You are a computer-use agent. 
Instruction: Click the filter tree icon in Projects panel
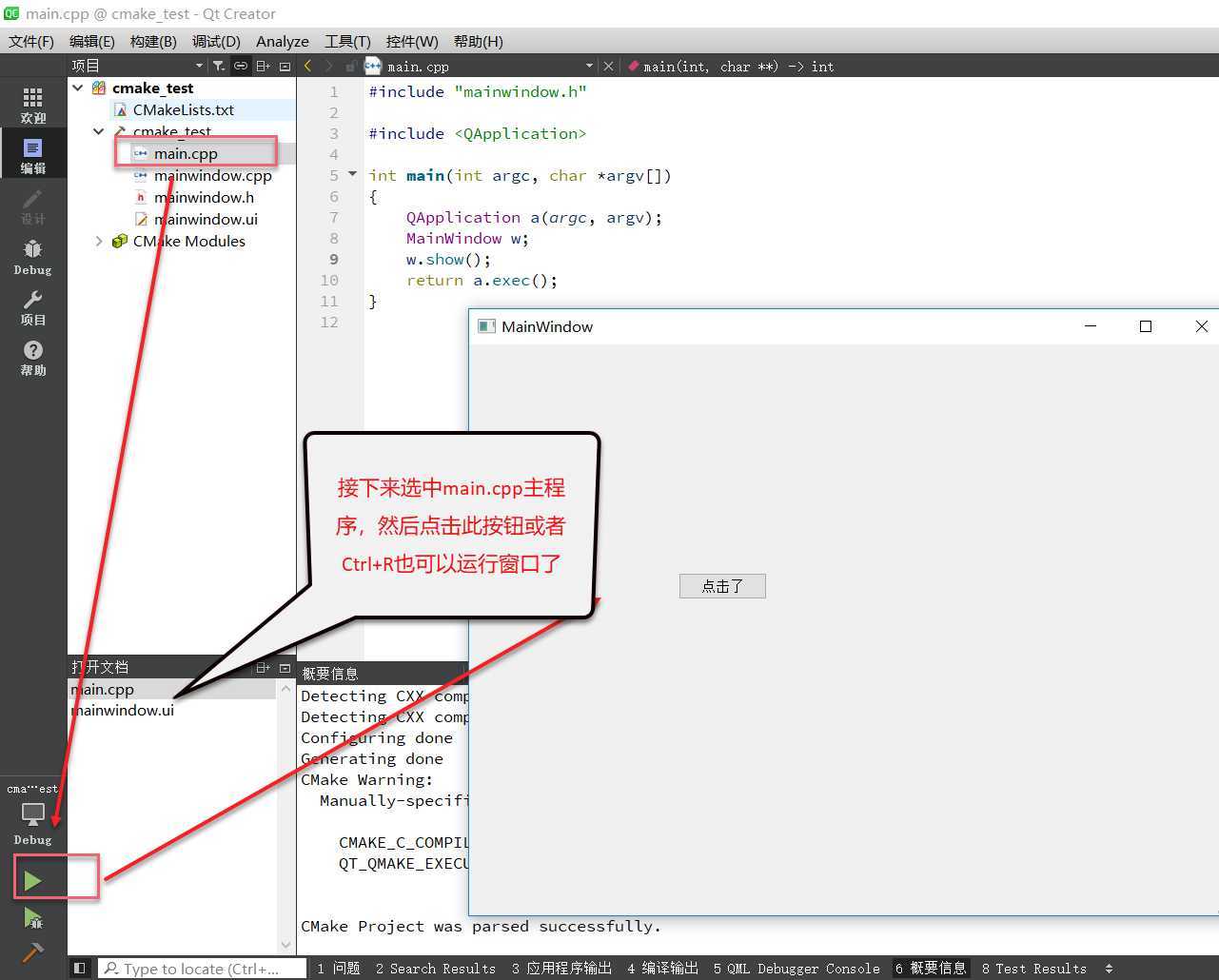tap(218, 66)
